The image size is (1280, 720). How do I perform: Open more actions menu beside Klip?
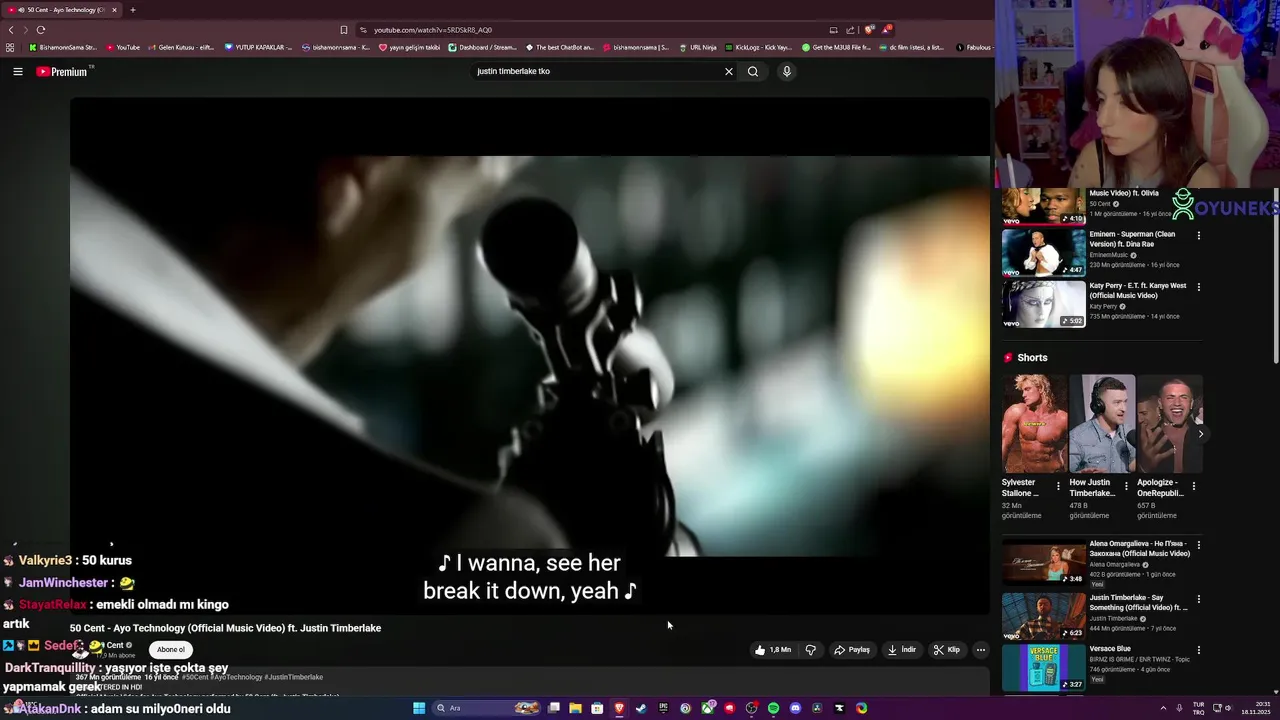981,650
